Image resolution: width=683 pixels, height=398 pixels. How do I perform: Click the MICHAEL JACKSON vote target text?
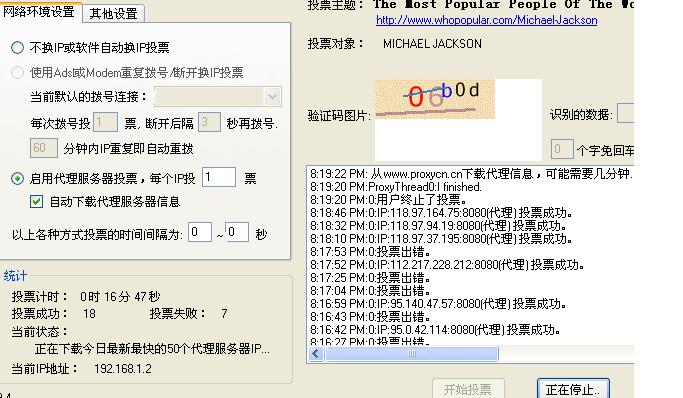433,44
